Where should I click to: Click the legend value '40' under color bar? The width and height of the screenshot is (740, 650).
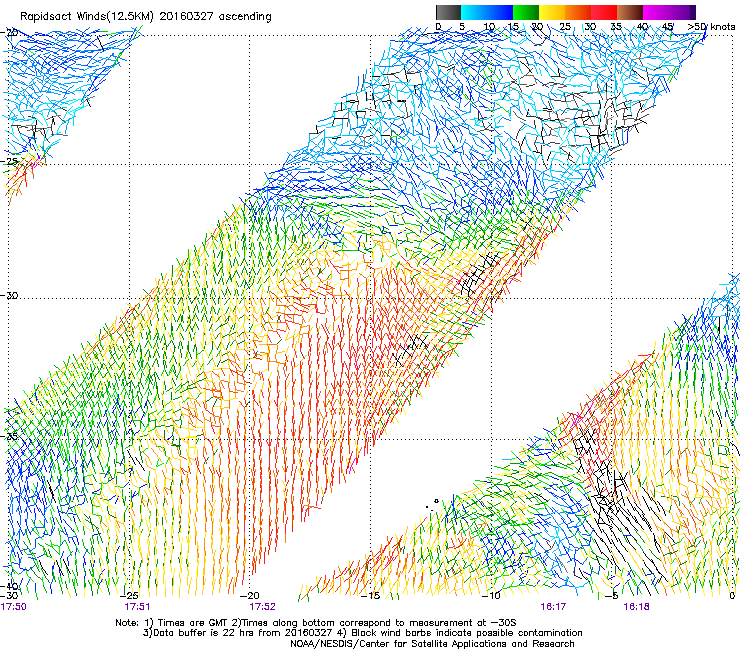click(x=642, y=27)
